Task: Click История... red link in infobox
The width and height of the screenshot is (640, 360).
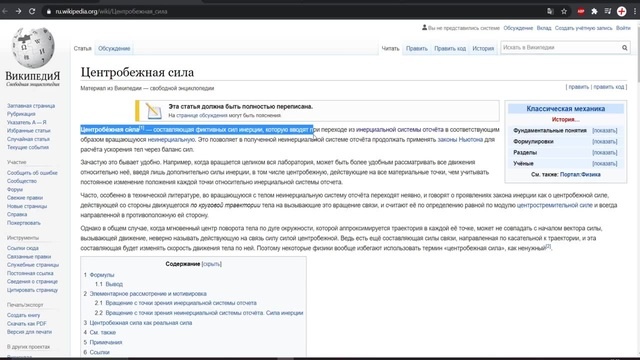Action: pyautogui.click(x=565, y=120)
